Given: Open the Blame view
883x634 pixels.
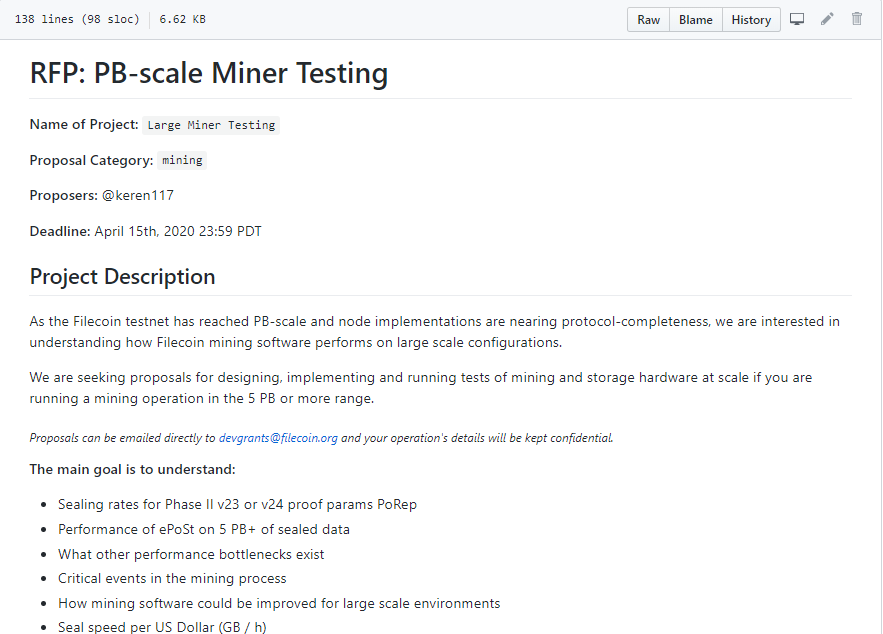Looking at the screenshot, I should pos(696,20).
